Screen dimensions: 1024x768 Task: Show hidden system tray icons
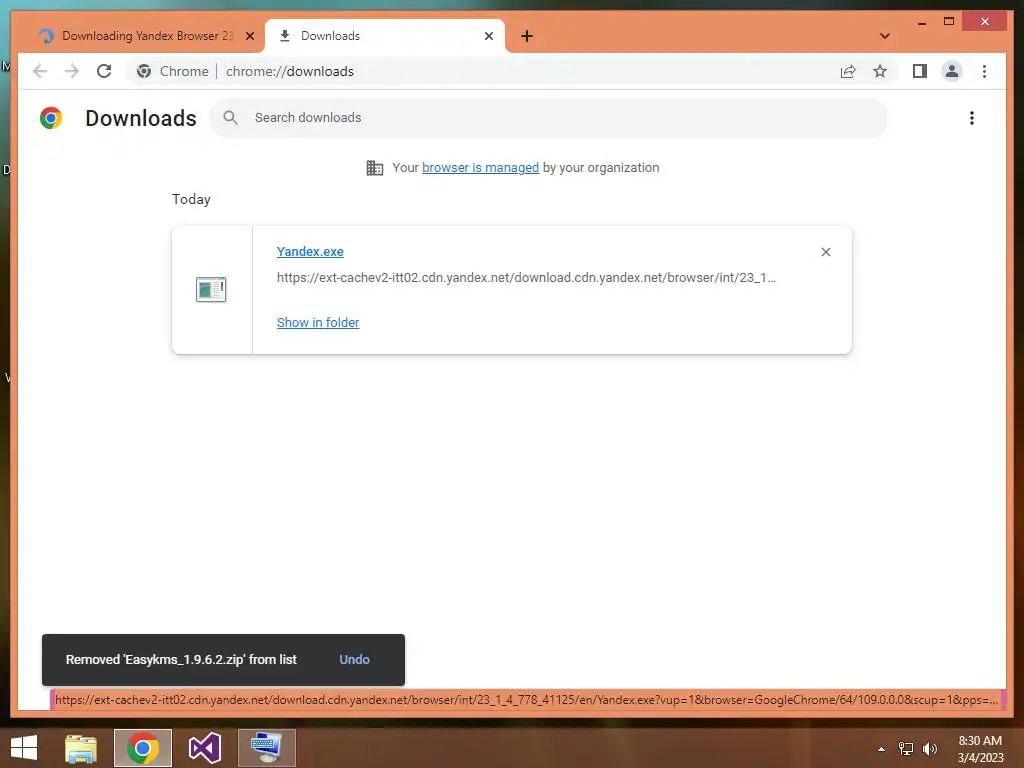pos(882,749)
